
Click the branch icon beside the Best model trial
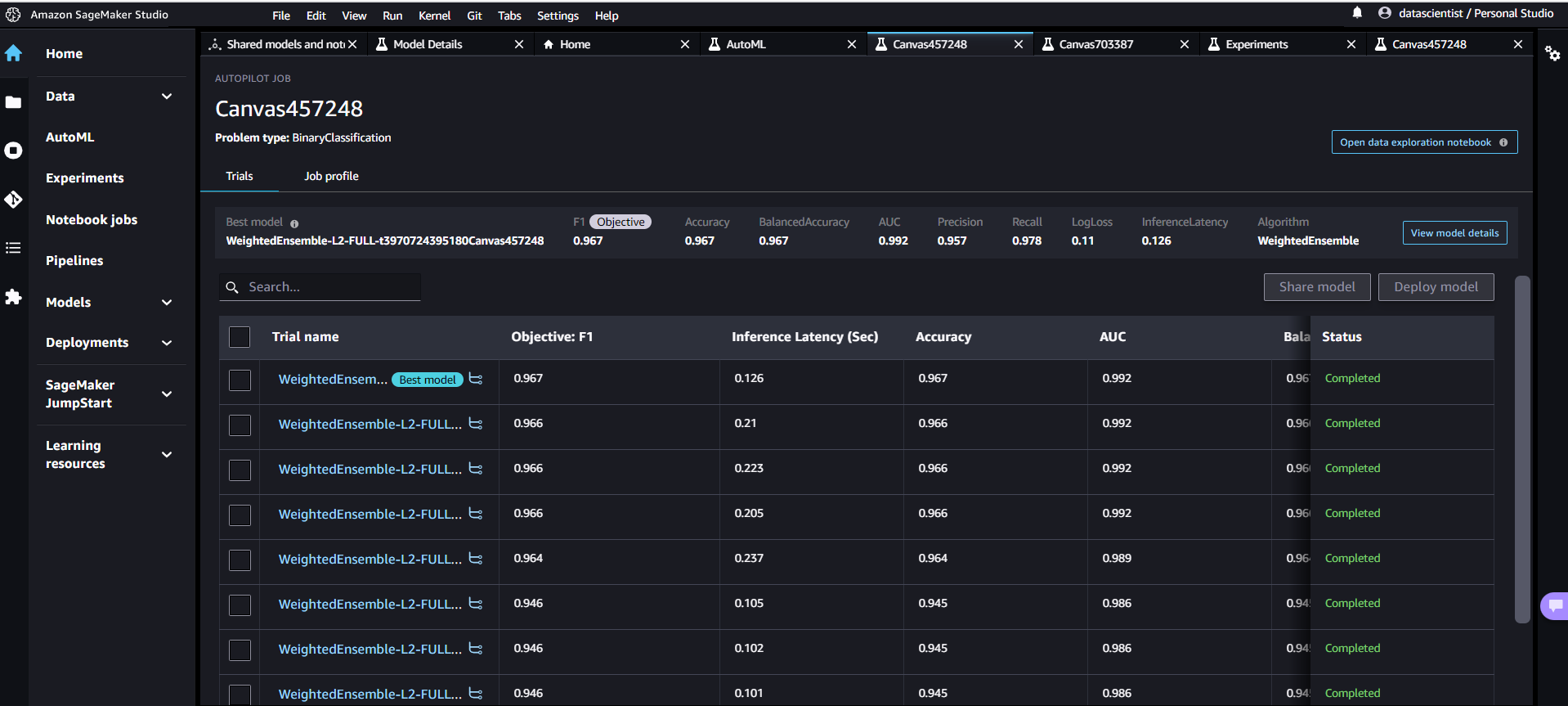click(x=476, y=379)
